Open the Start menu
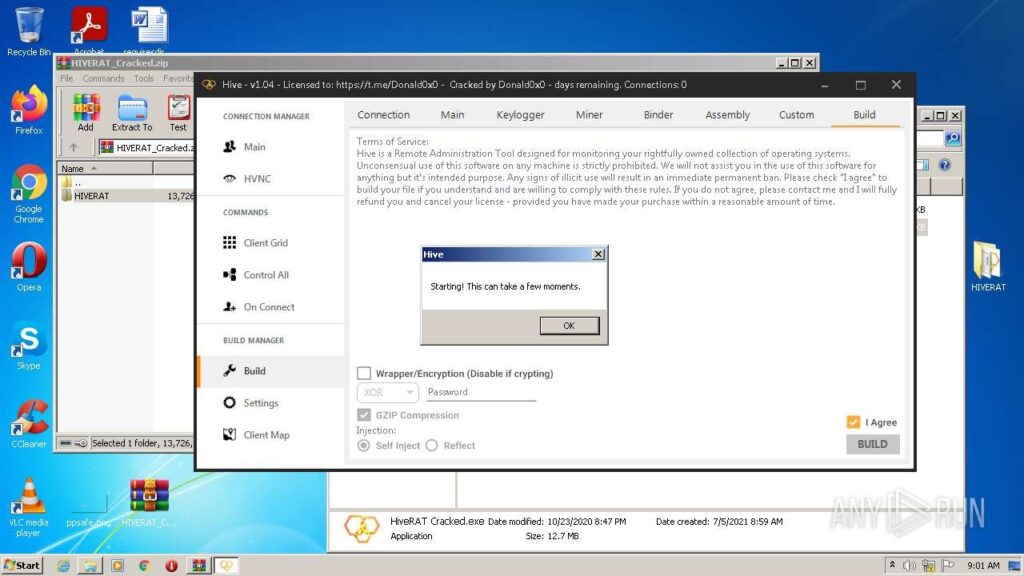 (x=22, y=566)
